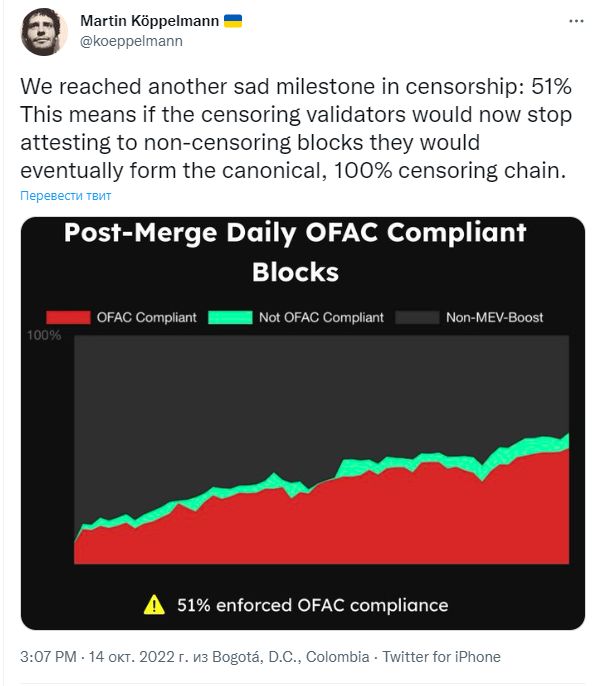Click the chart title Post-Merge Daily text
This screenshot has height=686, width=602.
(180, 232)
